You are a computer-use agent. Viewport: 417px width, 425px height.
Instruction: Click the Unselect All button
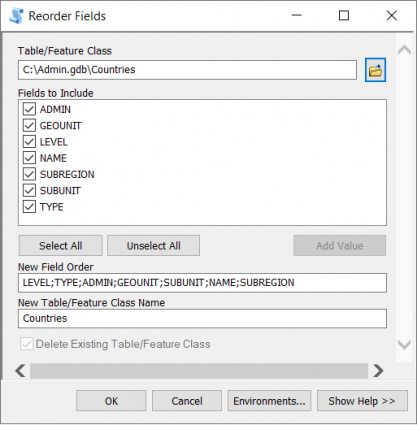153,246
